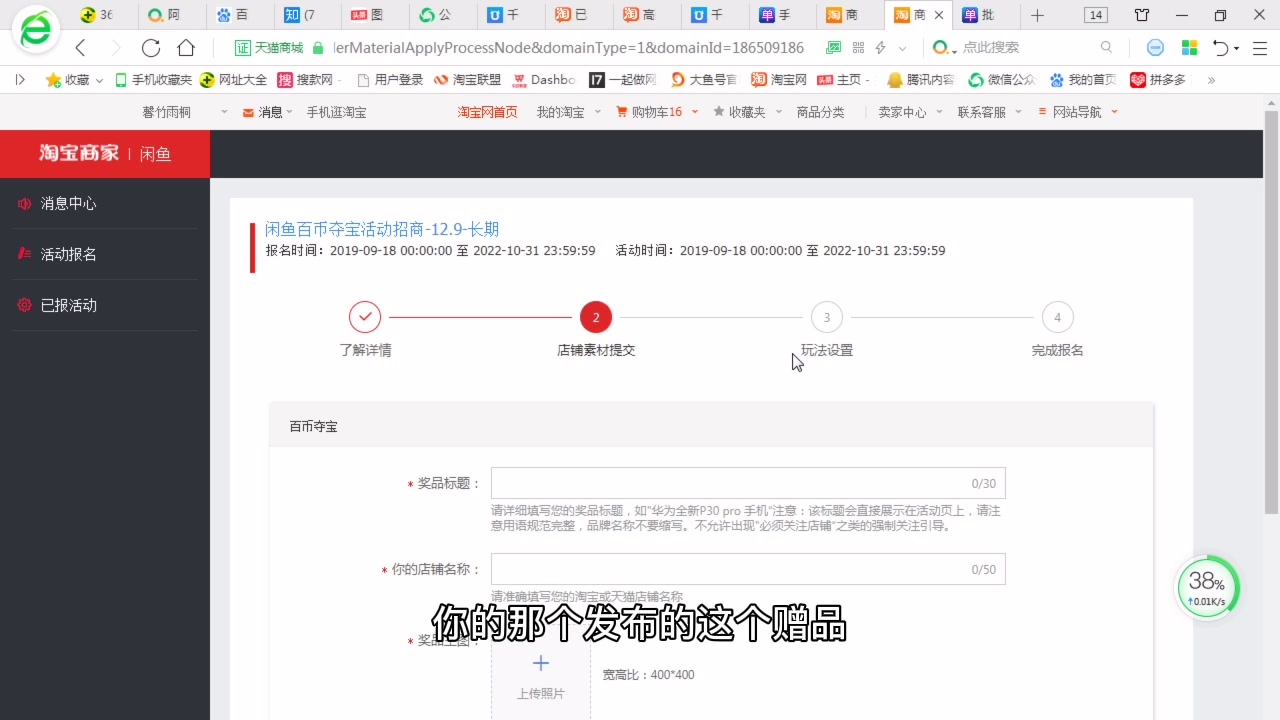Click step 1 了解详情 checkmark circle

[x=365, y=317]
